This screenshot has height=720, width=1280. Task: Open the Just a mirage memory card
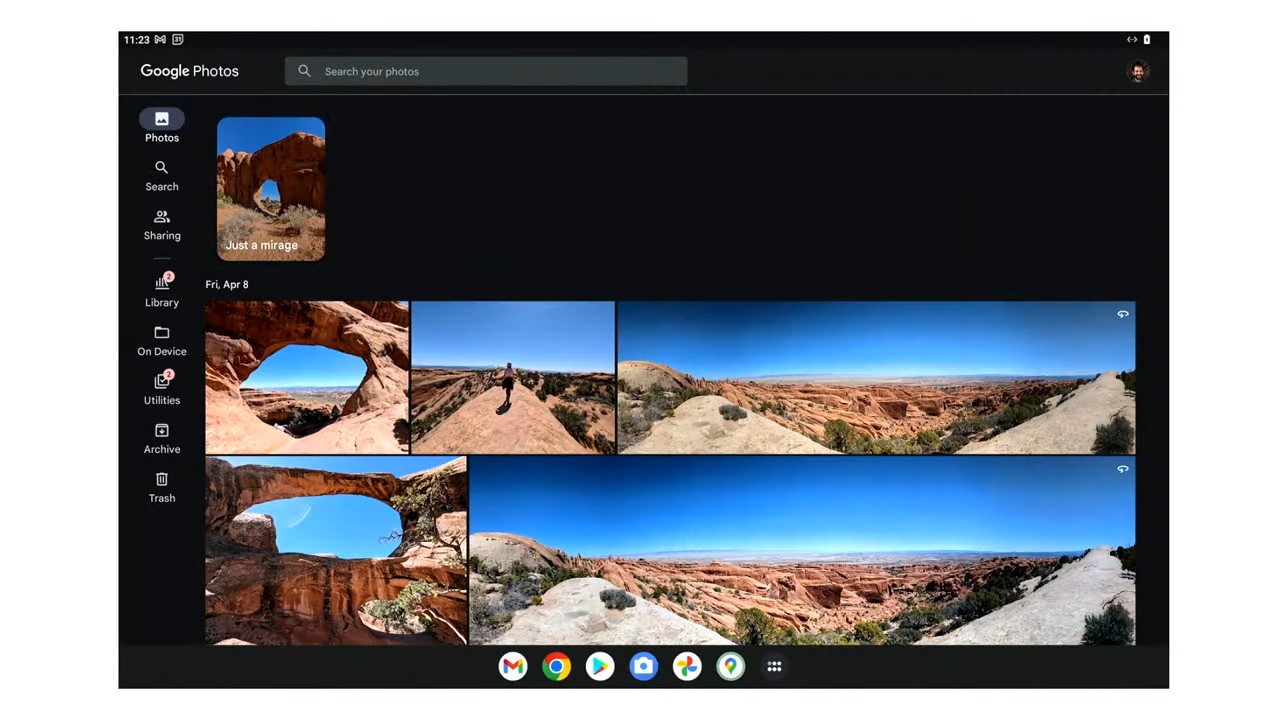coord(271,189)
